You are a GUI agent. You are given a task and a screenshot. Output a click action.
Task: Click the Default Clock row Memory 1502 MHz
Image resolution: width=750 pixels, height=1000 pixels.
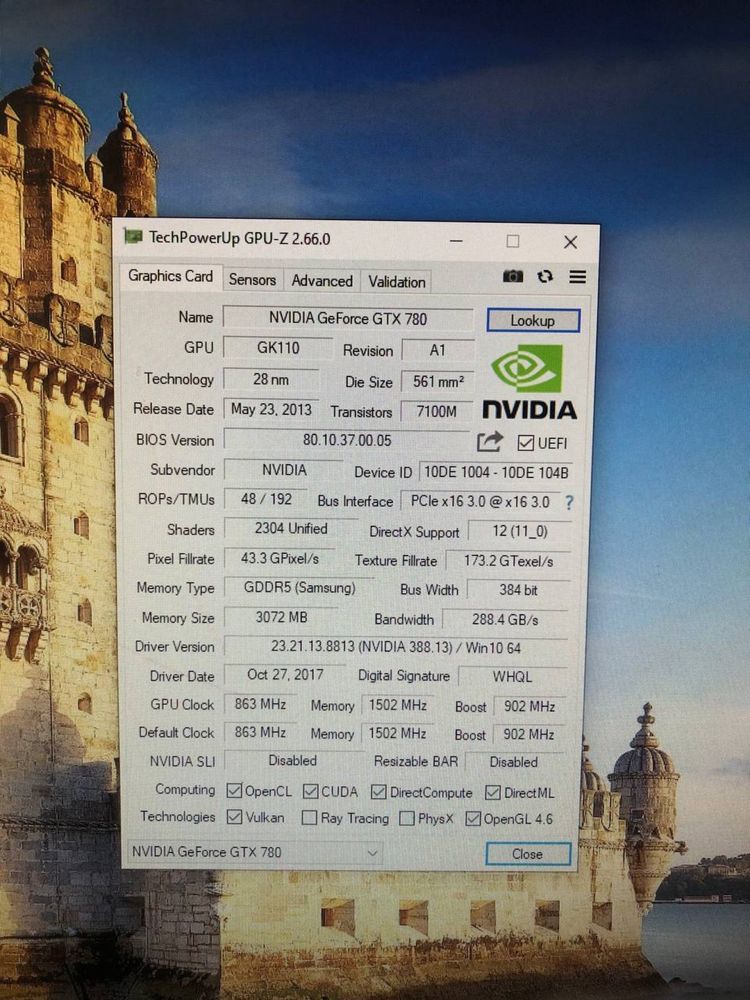[x=397, y=733]
